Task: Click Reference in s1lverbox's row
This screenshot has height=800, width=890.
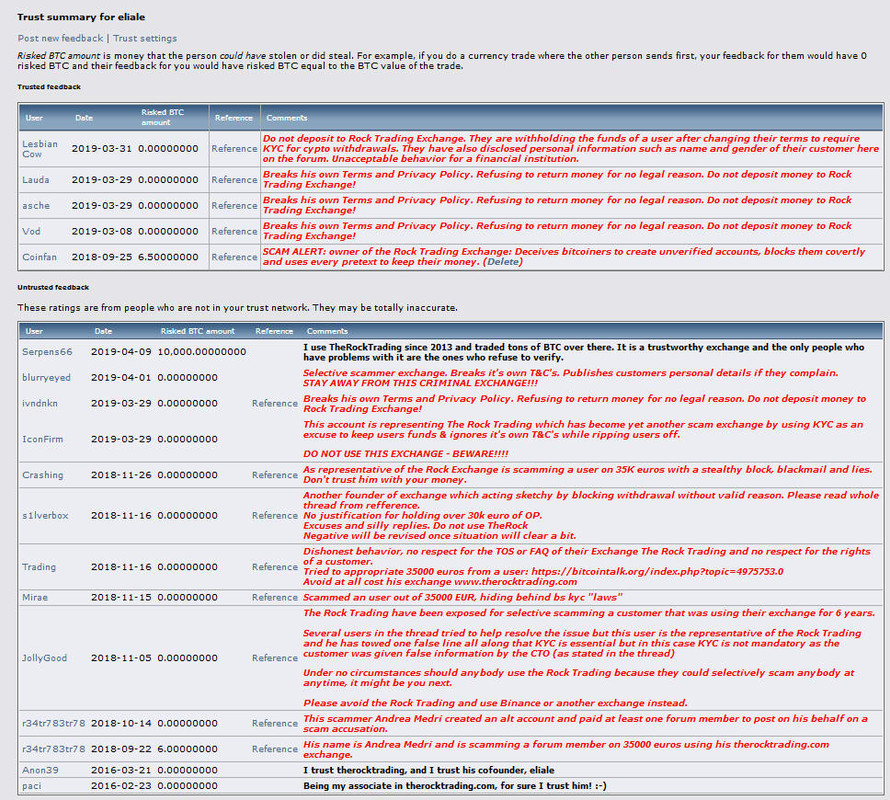Action: [275, 516]
